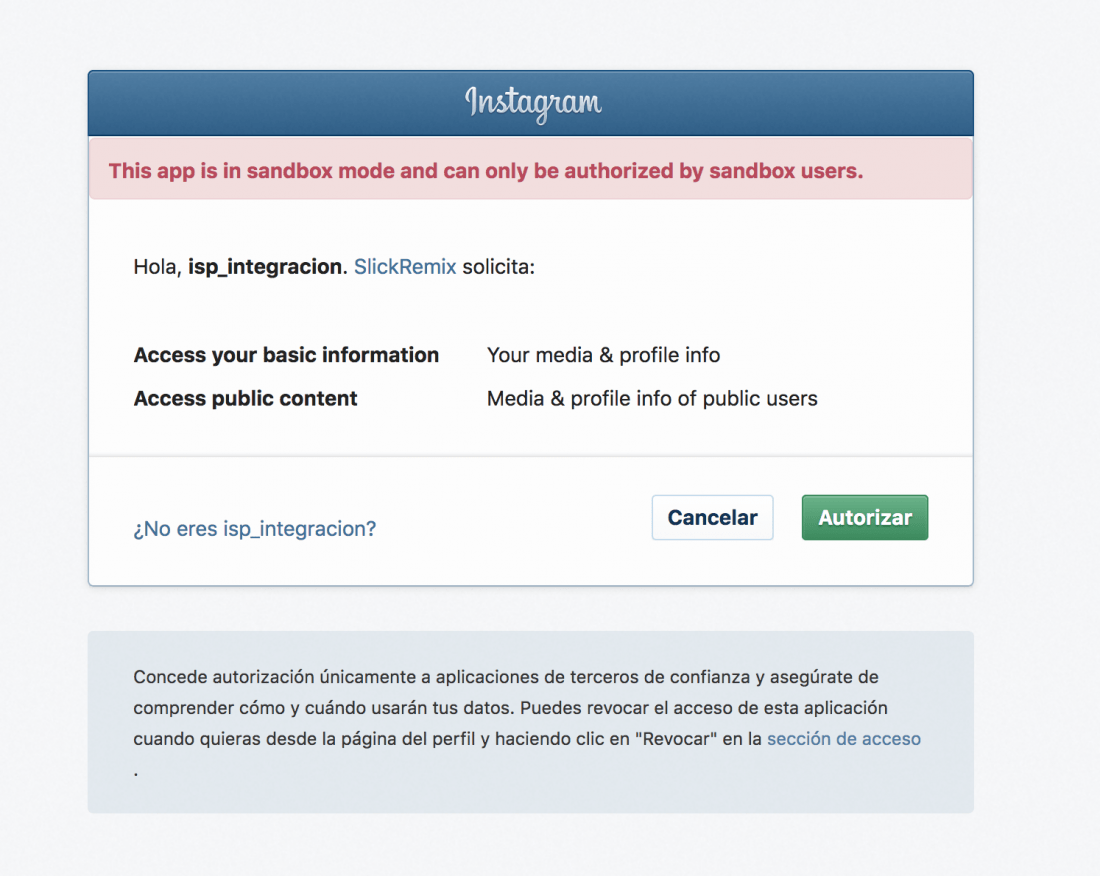Click "Media & profile info of public users" text
This screenshot has height=876, width=1100.
pyautogui.click(x=652, y=398)
